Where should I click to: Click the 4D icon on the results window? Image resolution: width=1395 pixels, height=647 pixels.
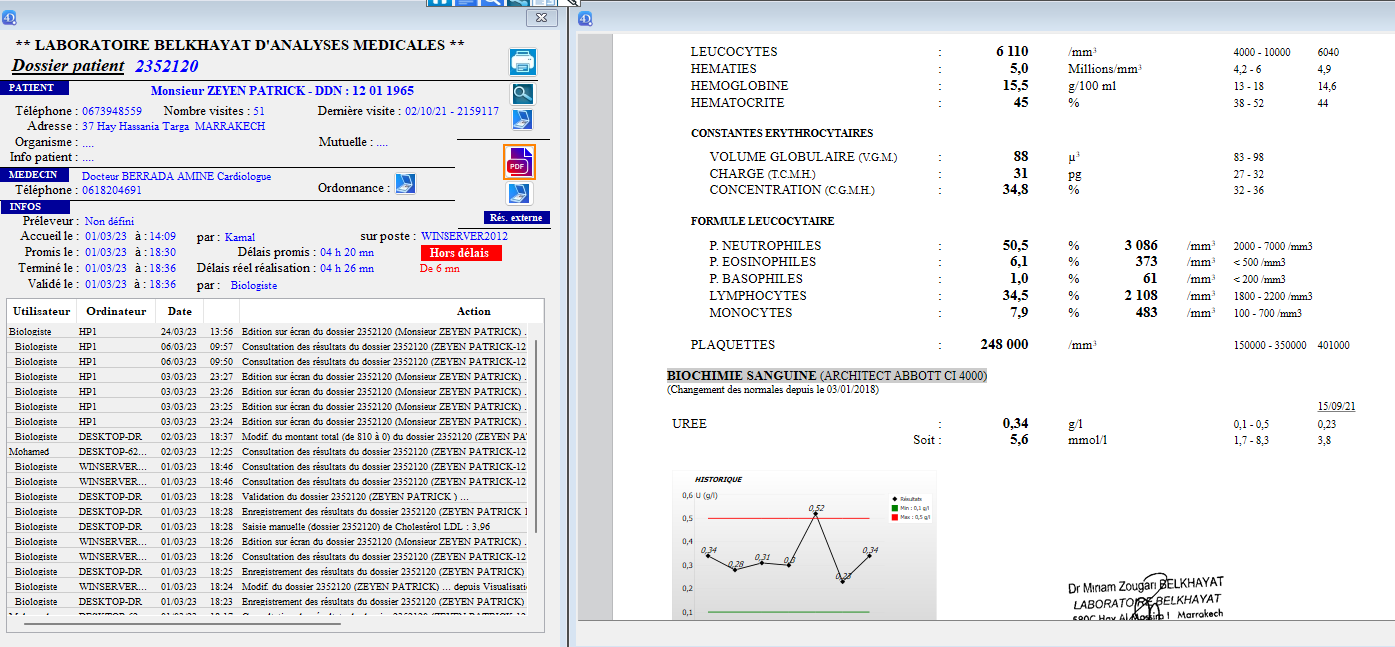coord(585,18)
